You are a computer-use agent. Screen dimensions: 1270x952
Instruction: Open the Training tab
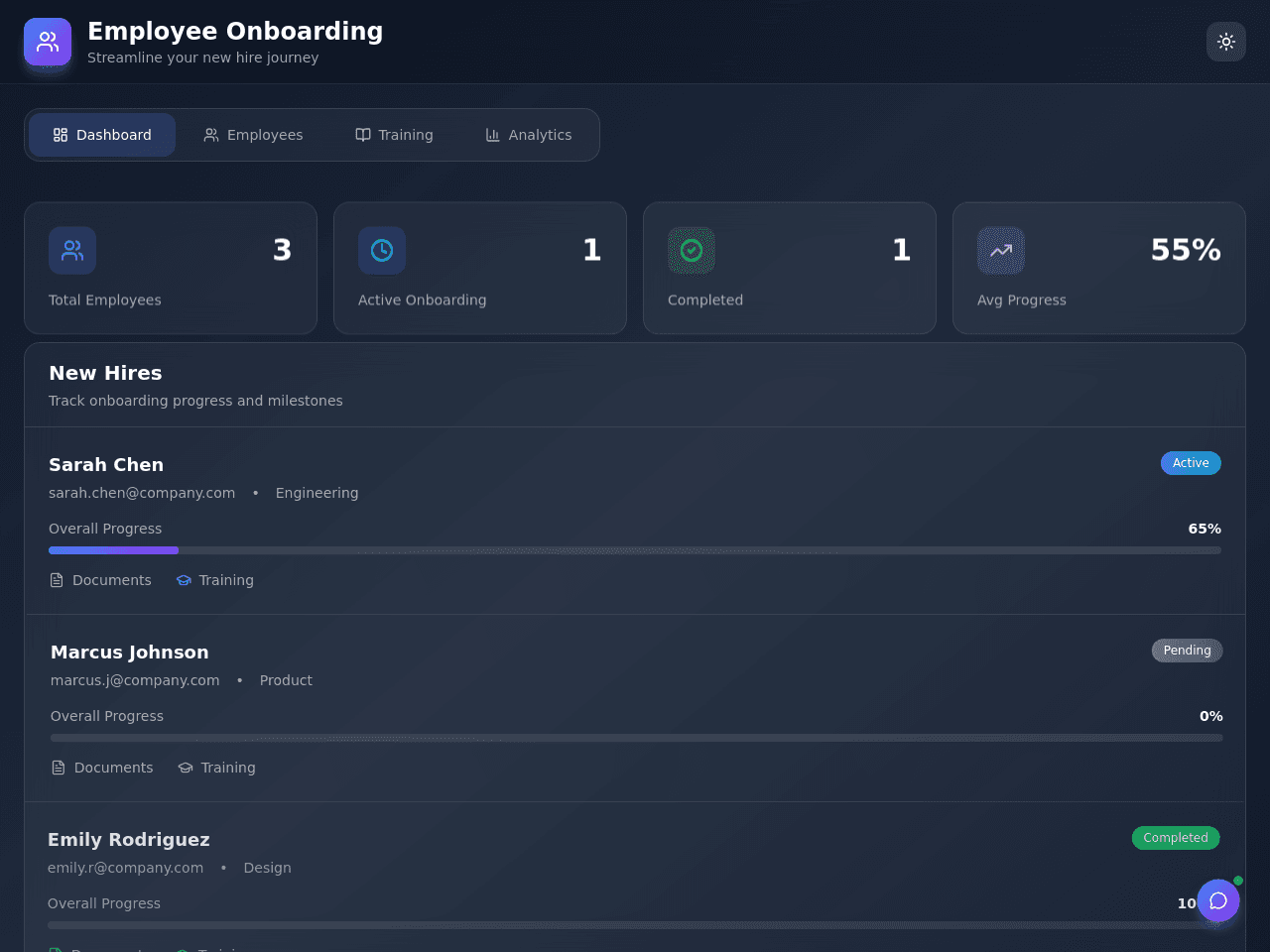point(394,135)
